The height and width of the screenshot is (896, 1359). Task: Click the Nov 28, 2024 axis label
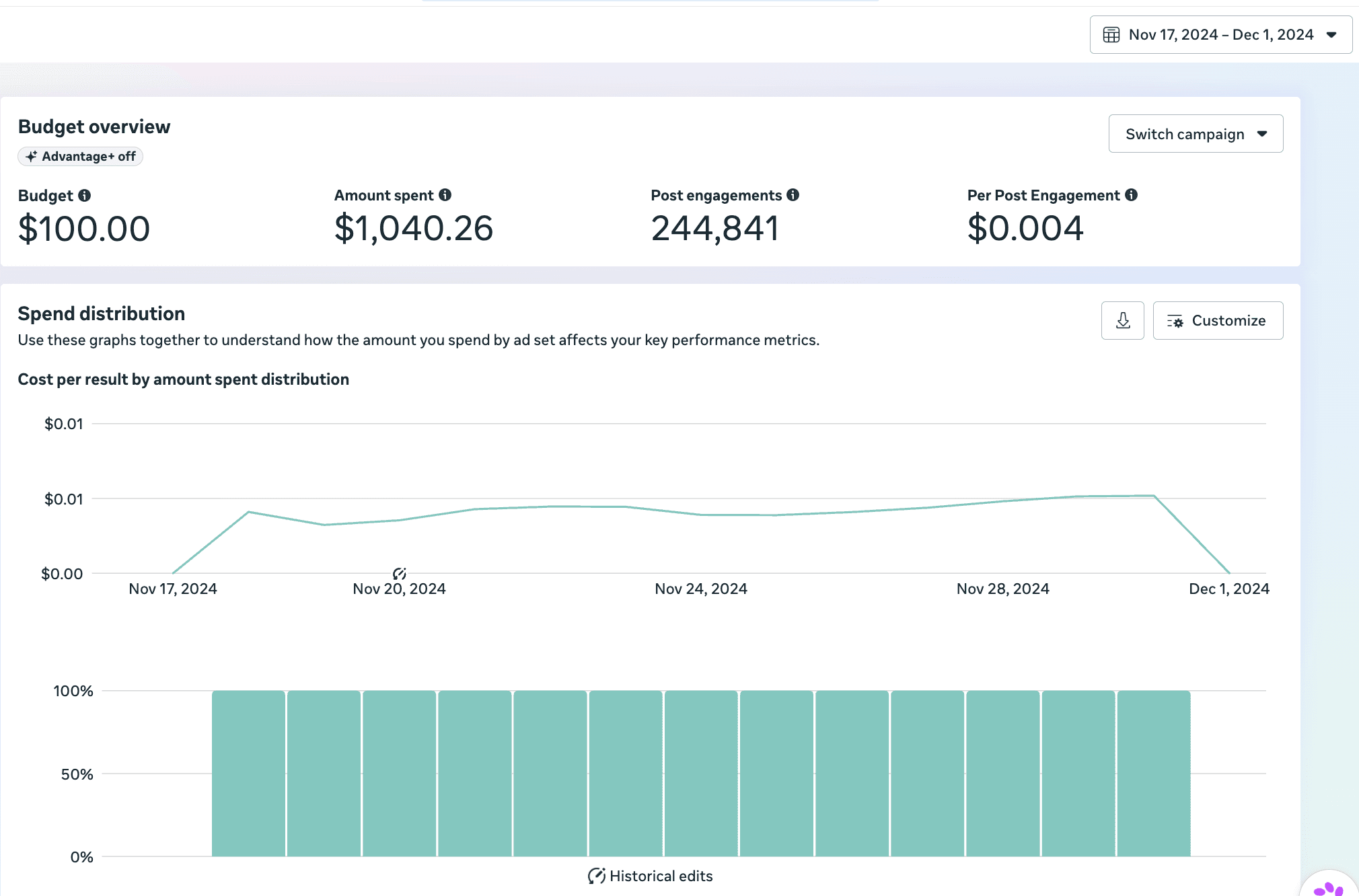tap(1003, 589)
